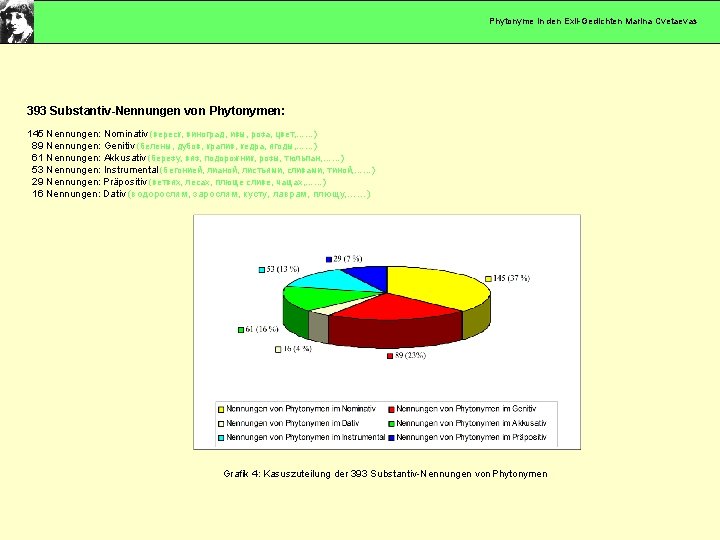
Task: Select heading '393 Substantiv-Nennungen von Phytonymen:'
Action: (x=156, y=111)
